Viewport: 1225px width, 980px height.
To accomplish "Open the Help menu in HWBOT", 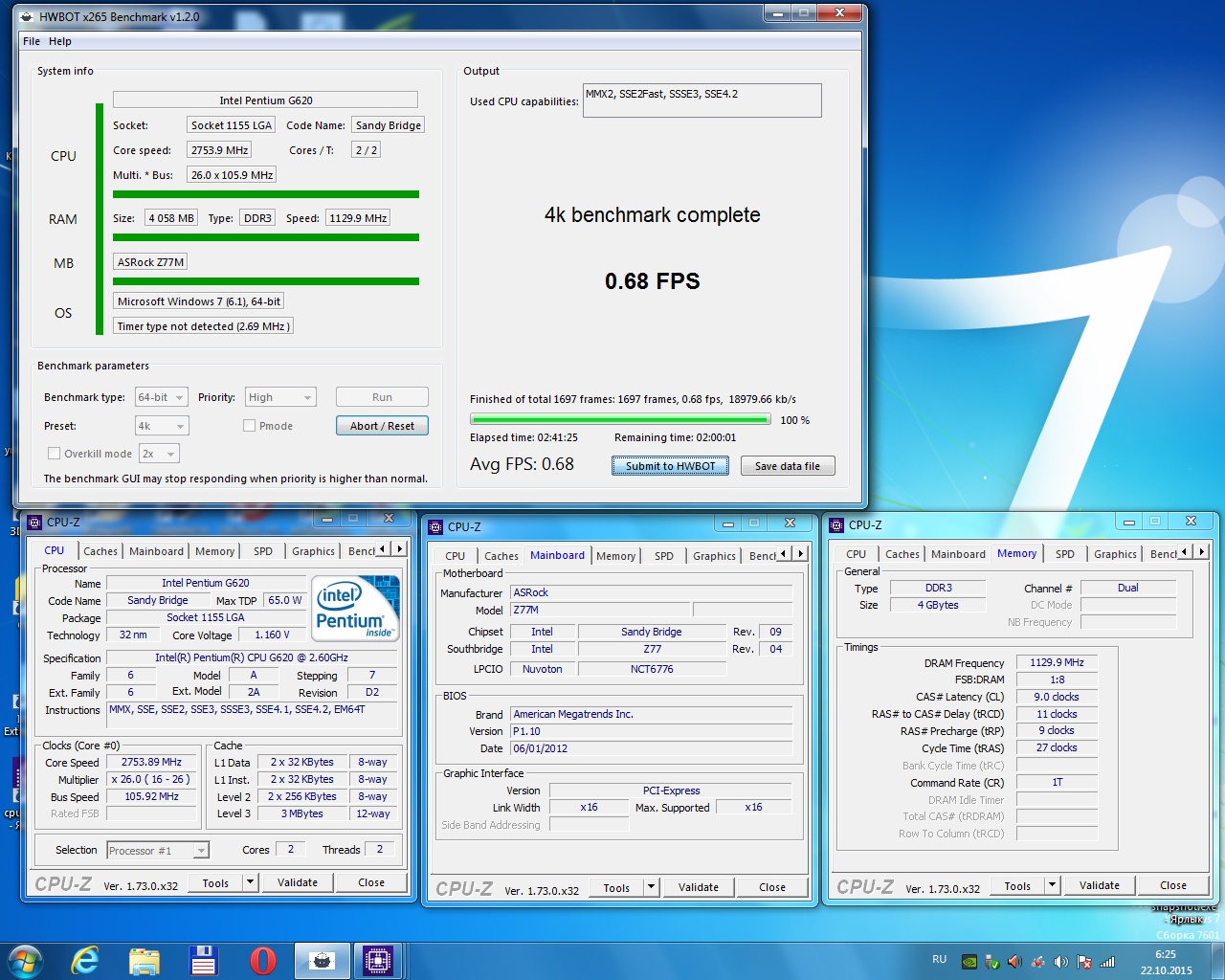I will click(x=60, y=41).
